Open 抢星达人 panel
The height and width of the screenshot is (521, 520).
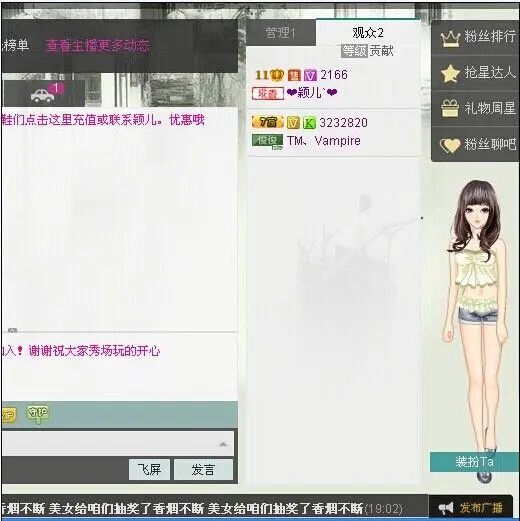coord(476,73)
